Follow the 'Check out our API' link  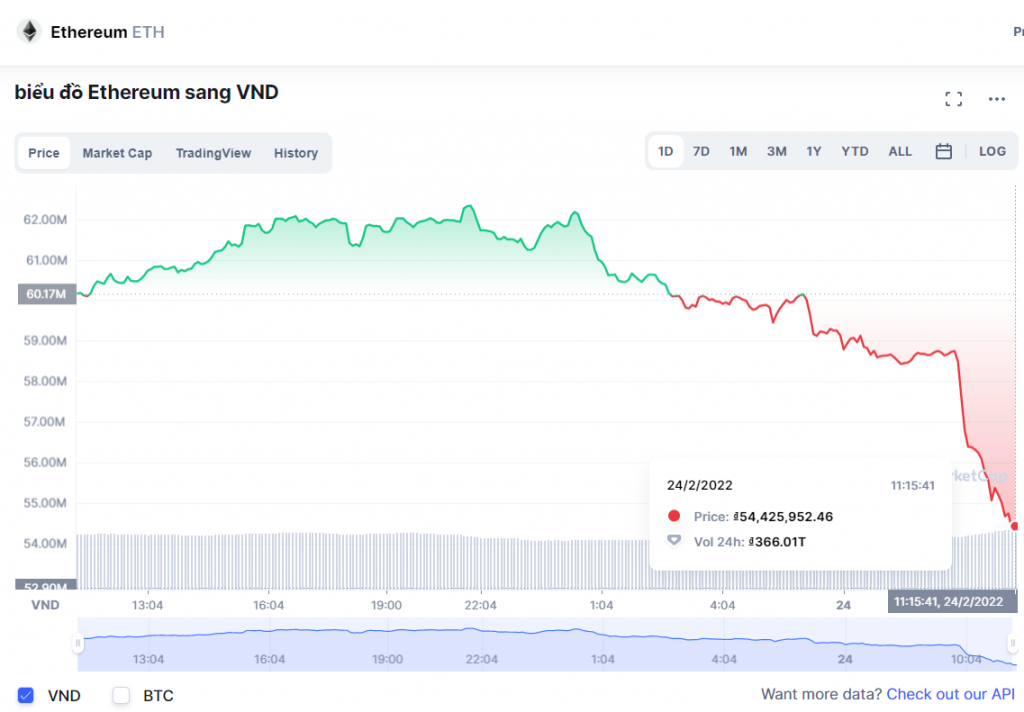tap(950, 694)
